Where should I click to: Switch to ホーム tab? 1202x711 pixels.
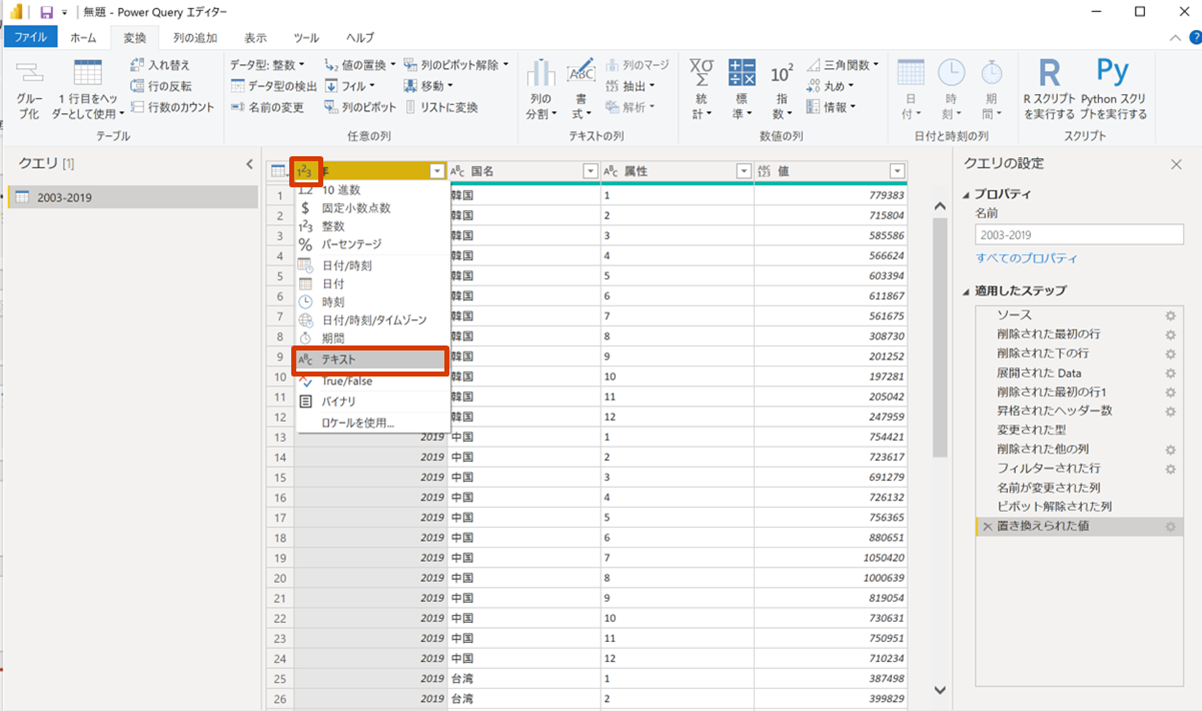[x=84, y=37]
